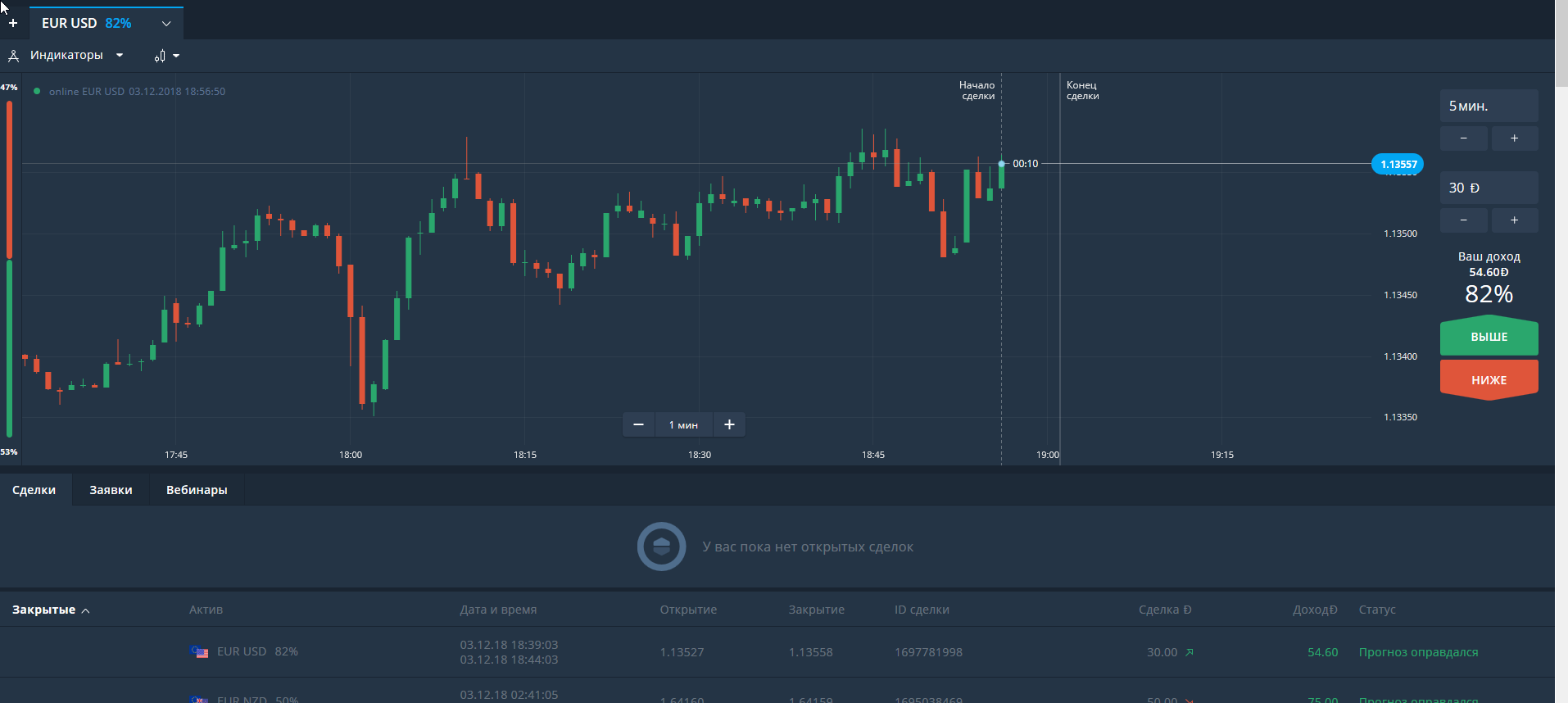Click Прогноз оправдался status in the 54.60 row
The image size is (1568, 703).
[1418, 652]
